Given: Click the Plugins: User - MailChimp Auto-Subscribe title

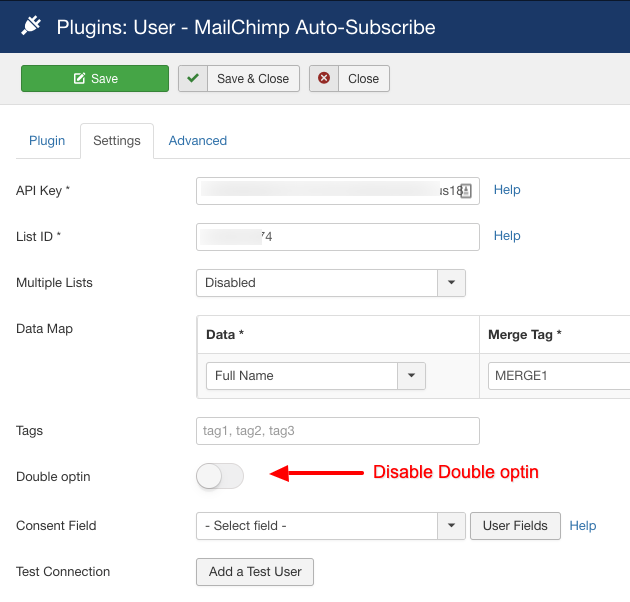Looking at the screenshot, I should (246, 27).
